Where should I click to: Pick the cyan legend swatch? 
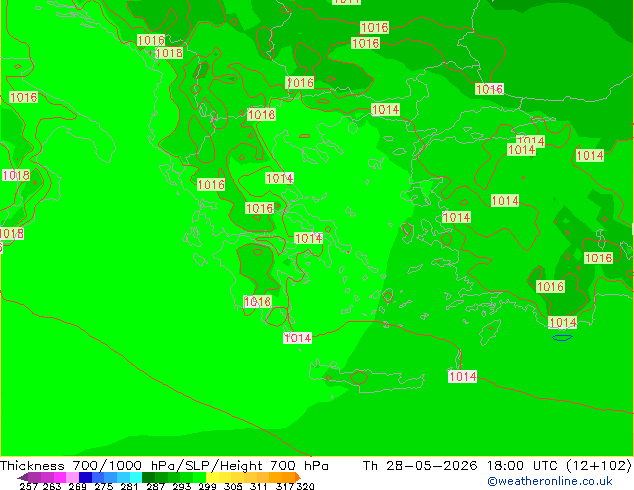136,477
